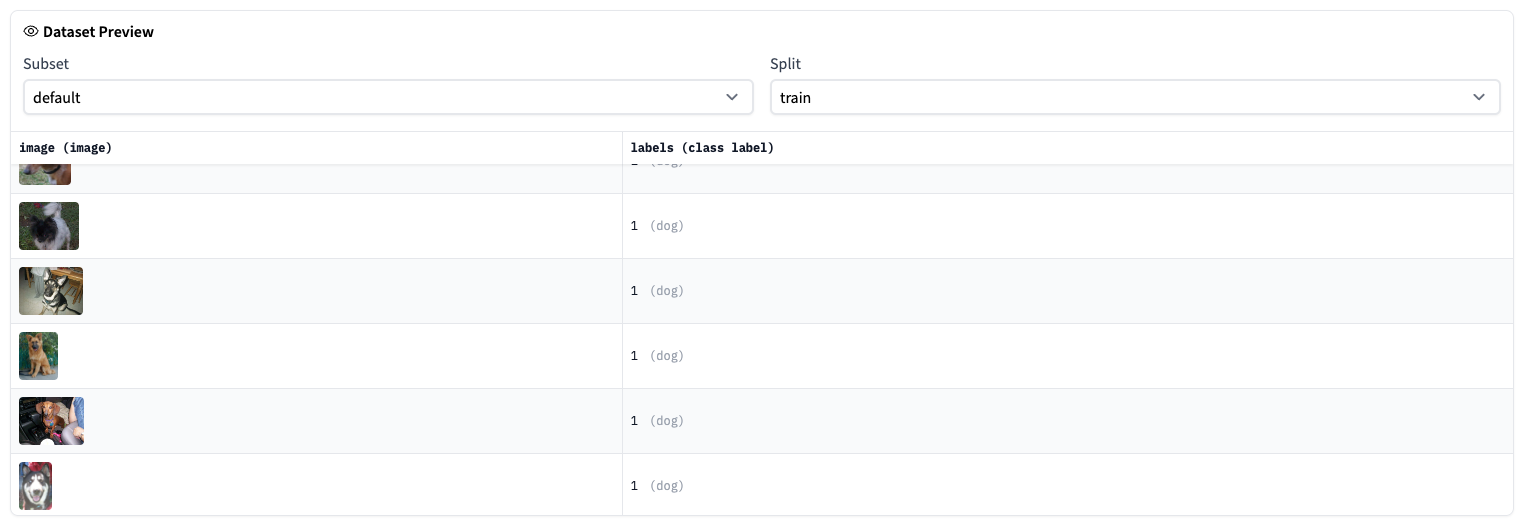Select the dog label in the German shepherd row
This screenshot has height=526, width=1526.
coord(666,291)
